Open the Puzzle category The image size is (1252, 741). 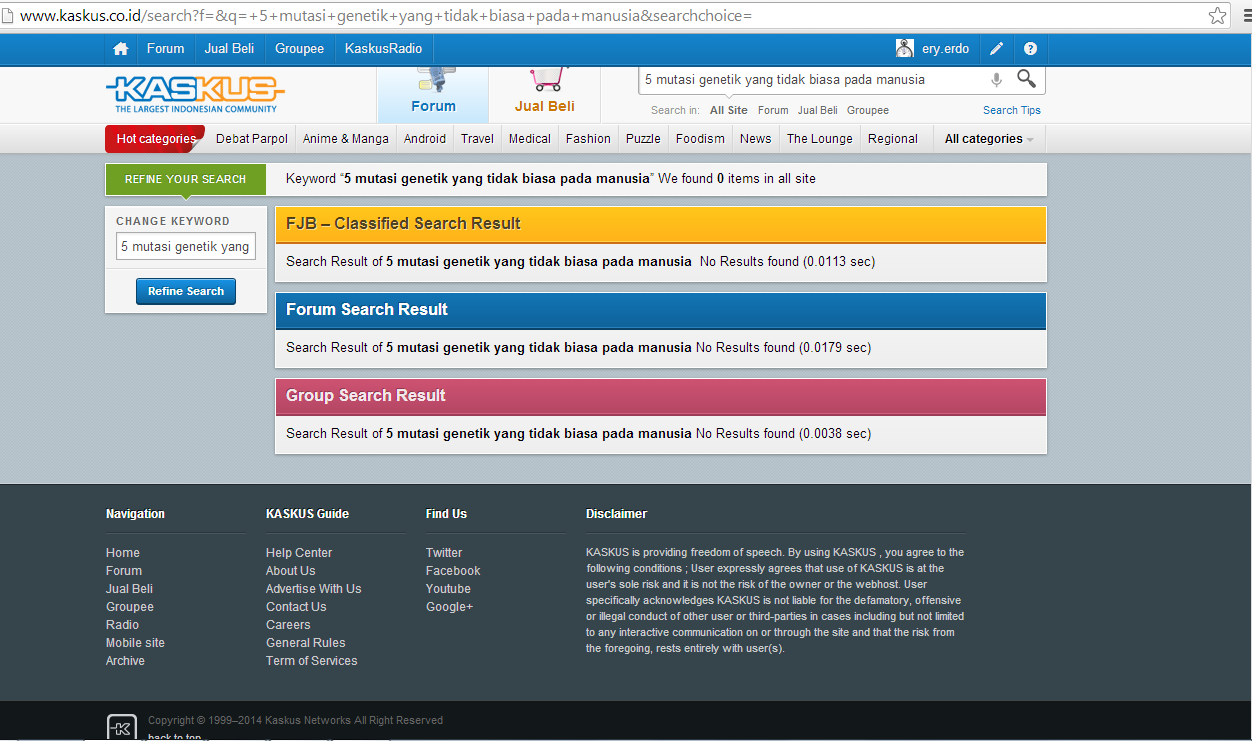643,139
